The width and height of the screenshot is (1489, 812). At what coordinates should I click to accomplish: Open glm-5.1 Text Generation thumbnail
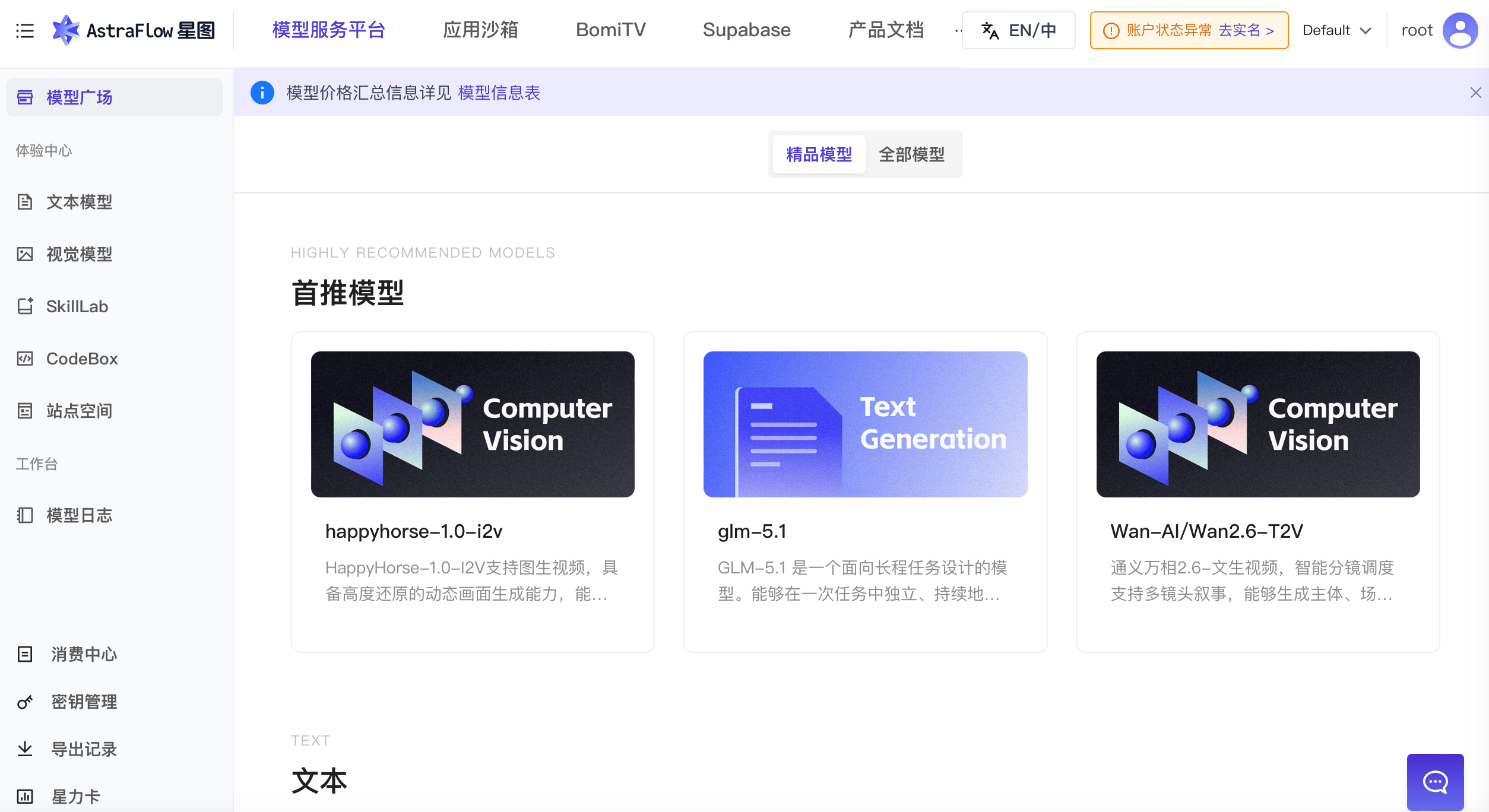[x=865, y=424]
